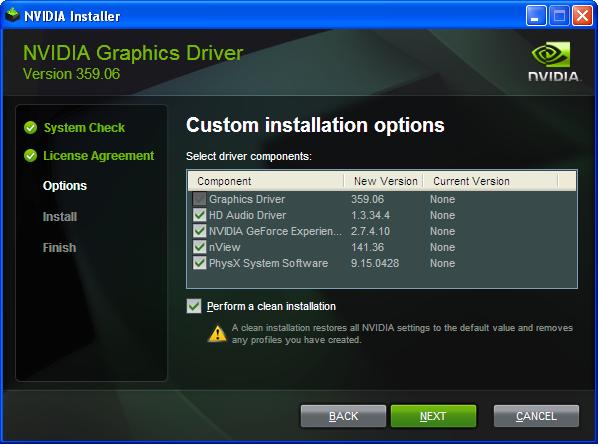
Task: Minimize the NVIDIA Installer window
Action: click(536, 16)
